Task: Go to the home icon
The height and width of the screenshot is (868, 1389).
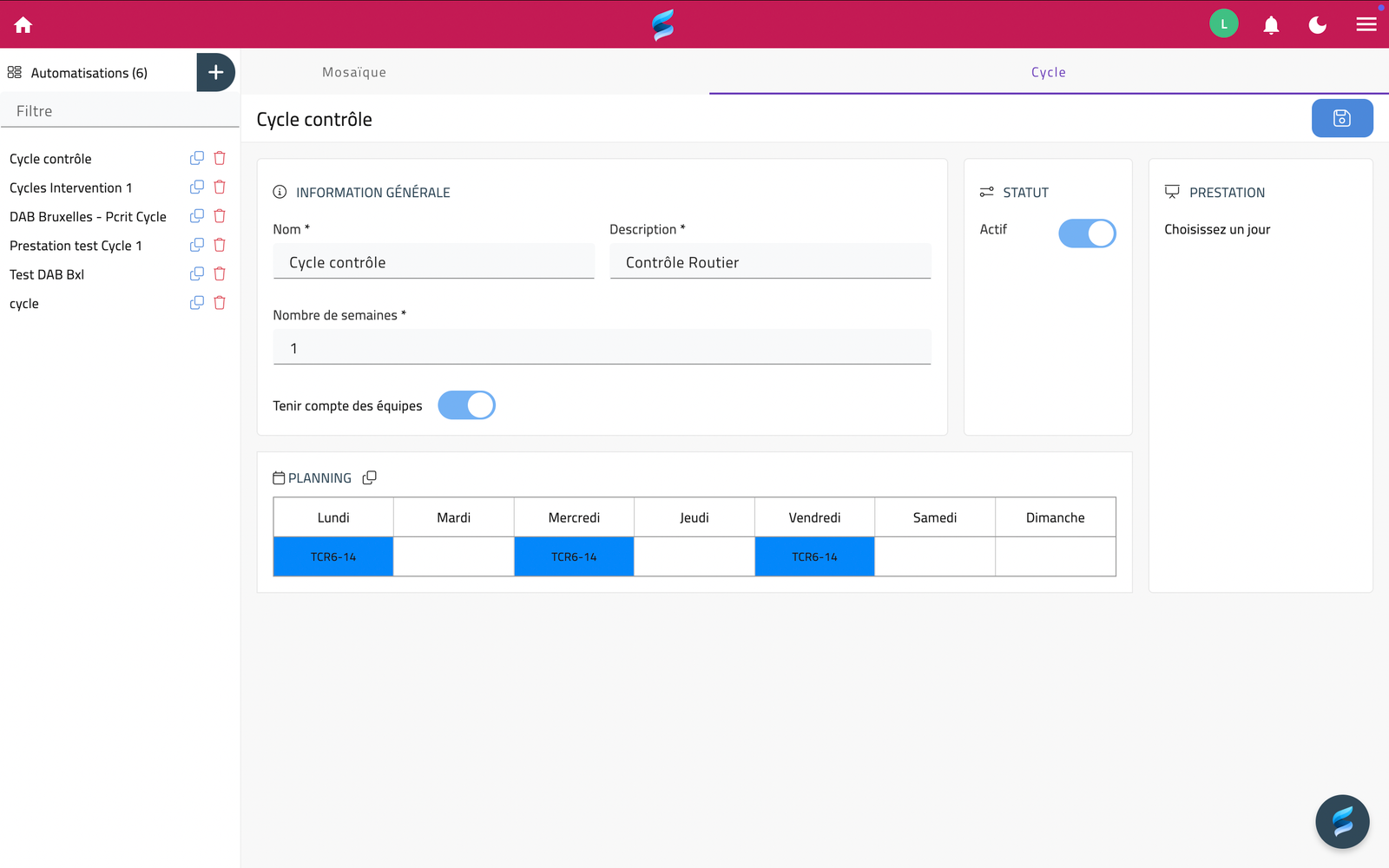Action: tap(23, 25)
